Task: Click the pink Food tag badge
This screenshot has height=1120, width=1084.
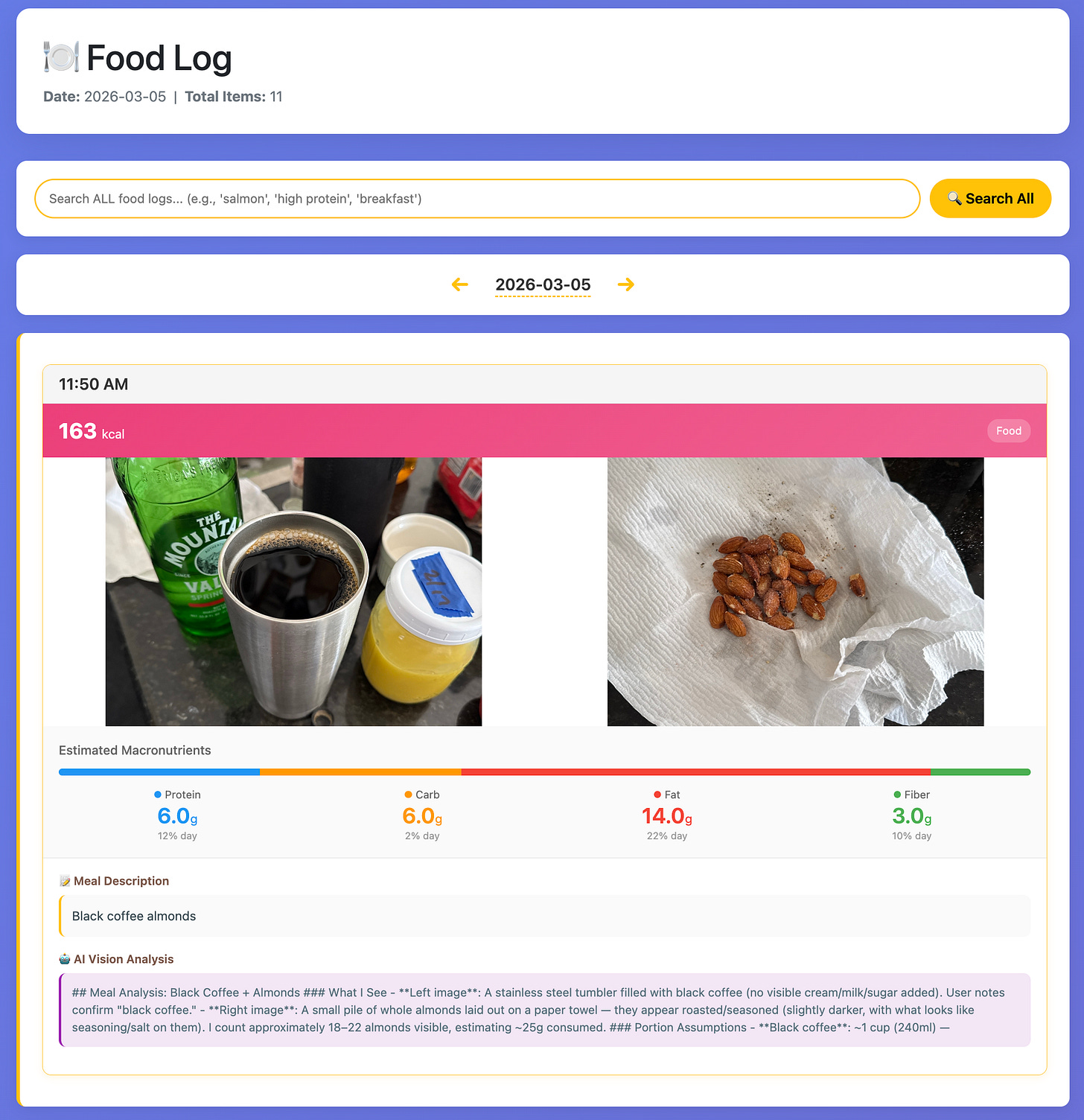Action: pos(1009,431)
